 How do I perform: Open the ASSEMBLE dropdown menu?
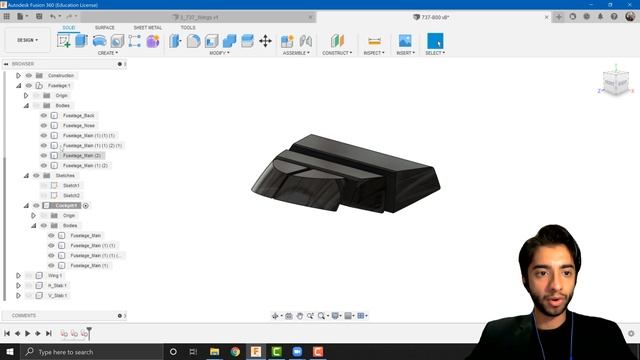click(x=296, y=53)
